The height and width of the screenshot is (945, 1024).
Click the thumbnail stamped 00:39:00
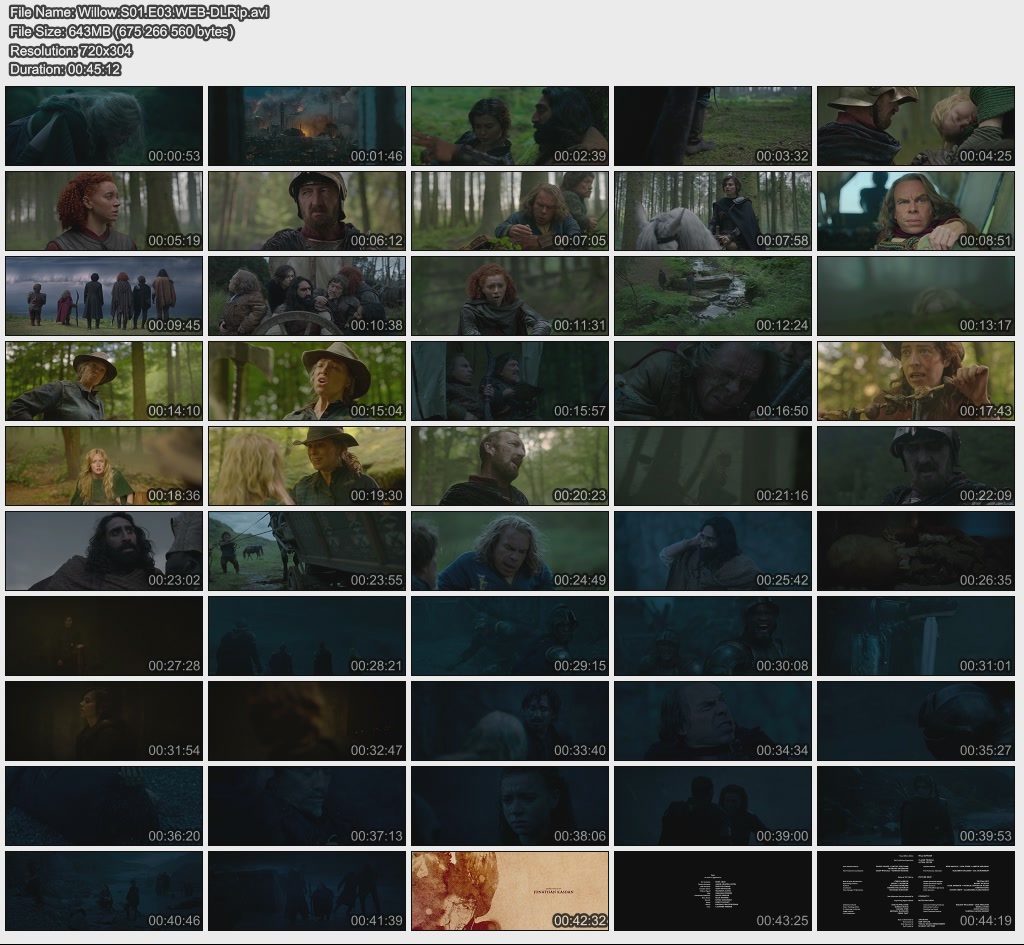pos(712,806)
